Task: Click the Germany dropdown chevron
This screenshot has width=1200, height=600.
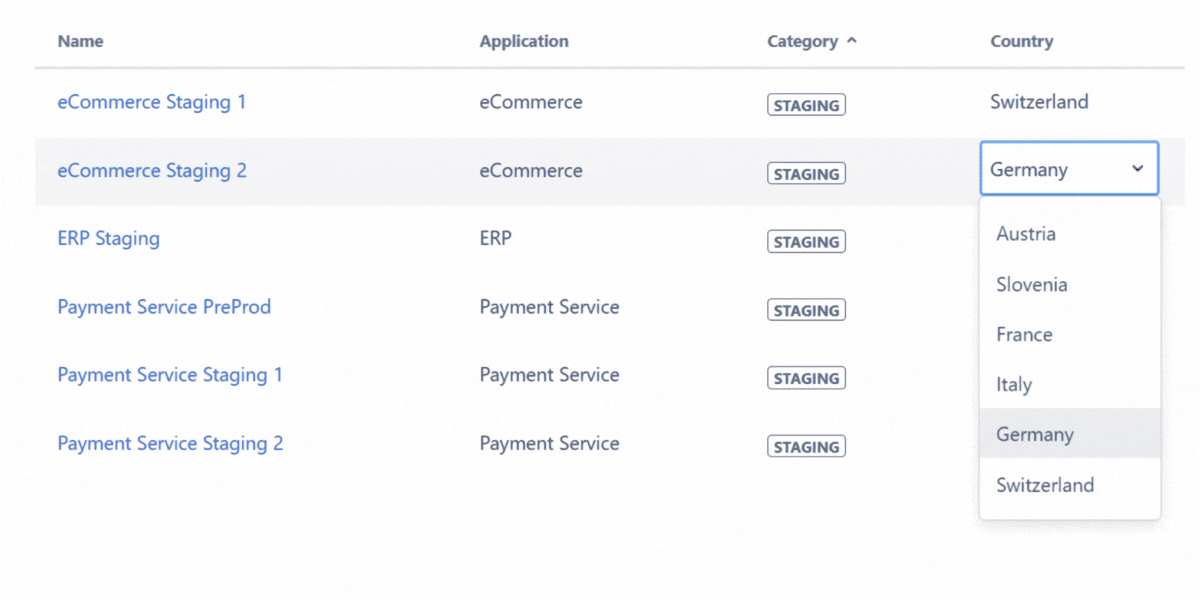Action: pos(1137,169)
